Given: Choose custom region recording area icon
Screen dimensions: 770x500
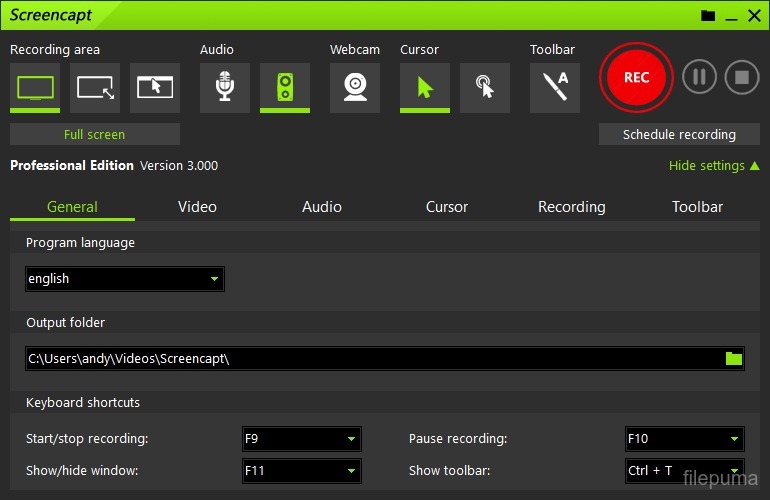Looking at the screenshot, I should [95, 88].
